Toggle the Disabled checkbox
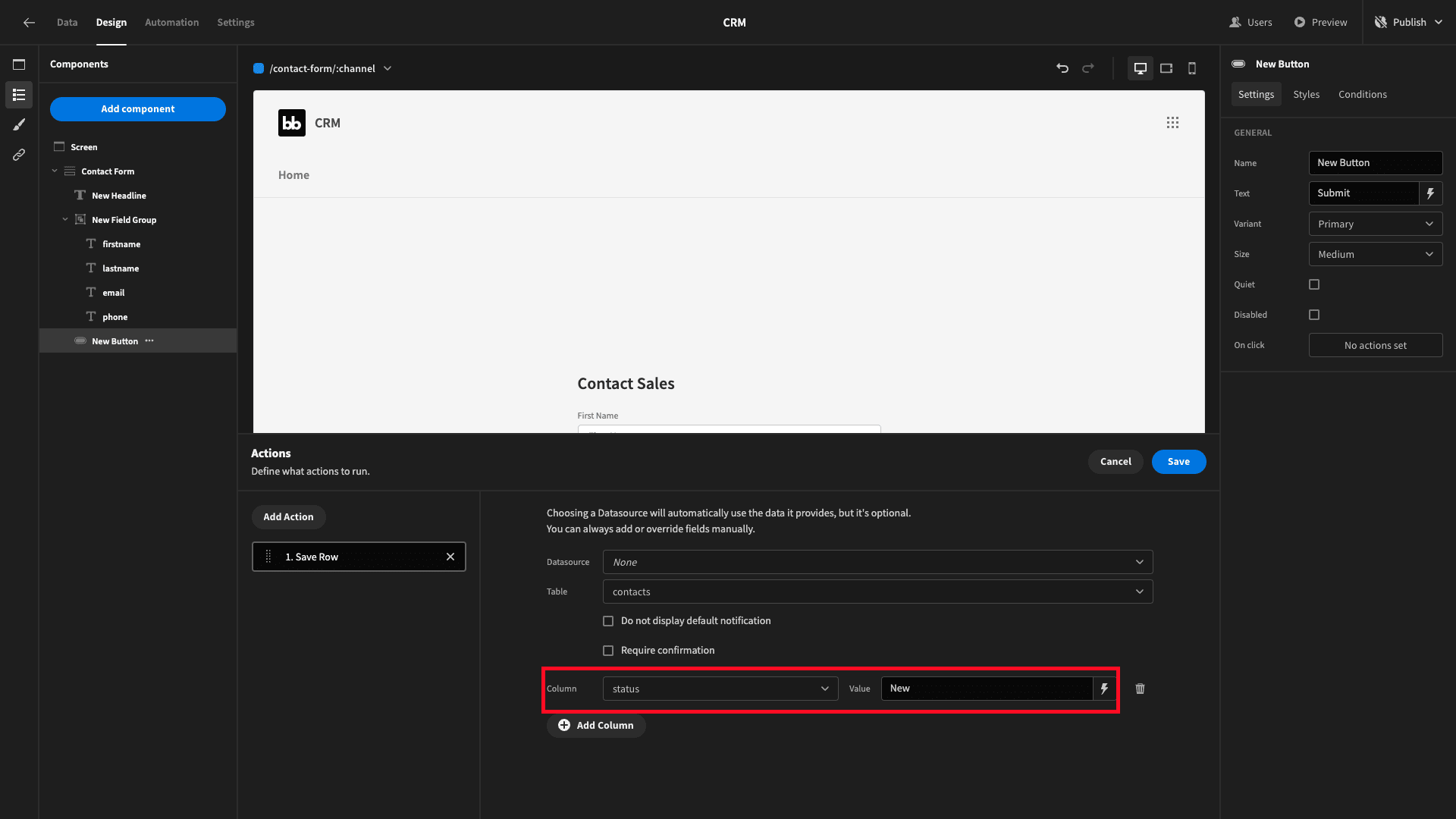 [x=1314, y=315]
